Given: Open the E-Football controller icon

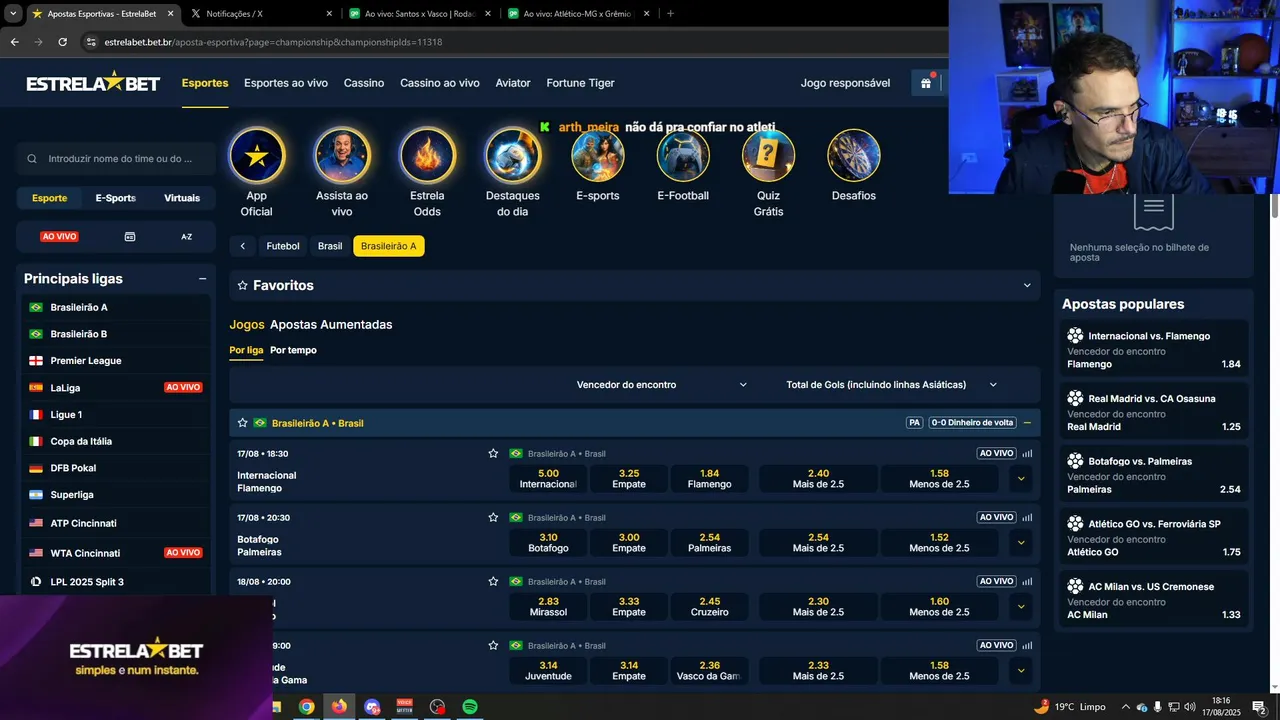Looking at the screenshot, I should (x=683, y=156).
